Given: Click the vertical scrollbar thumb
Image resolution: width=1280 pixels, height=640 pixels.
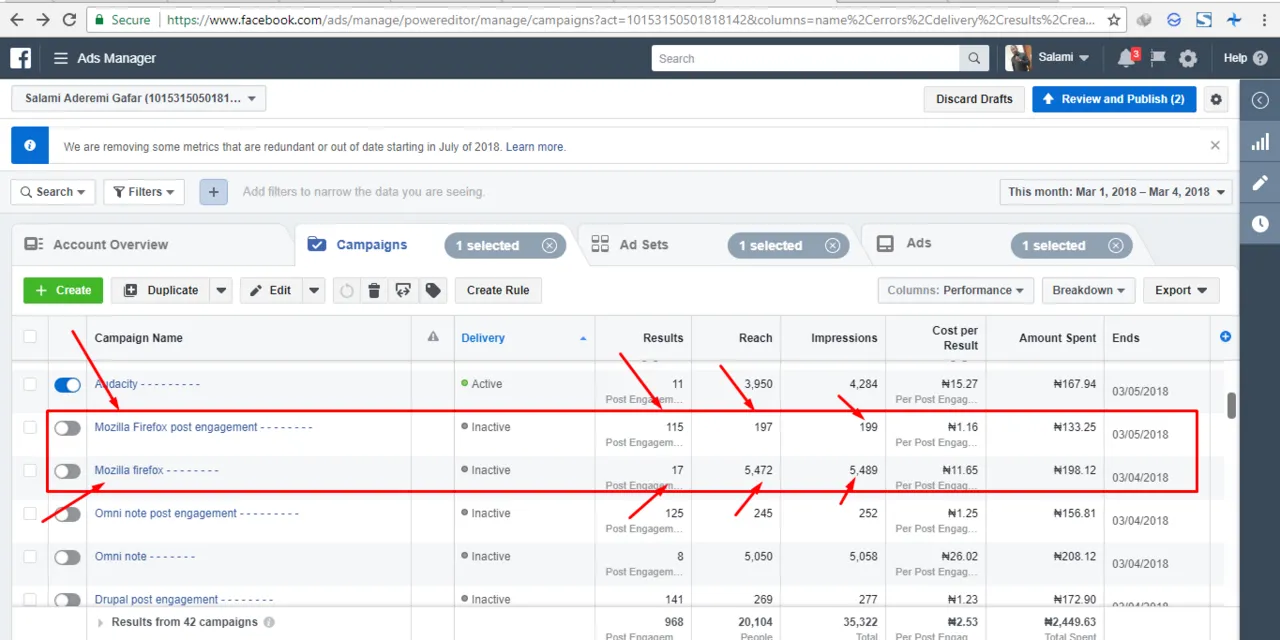Looking at the screenshot, I should coord(1232,405).
